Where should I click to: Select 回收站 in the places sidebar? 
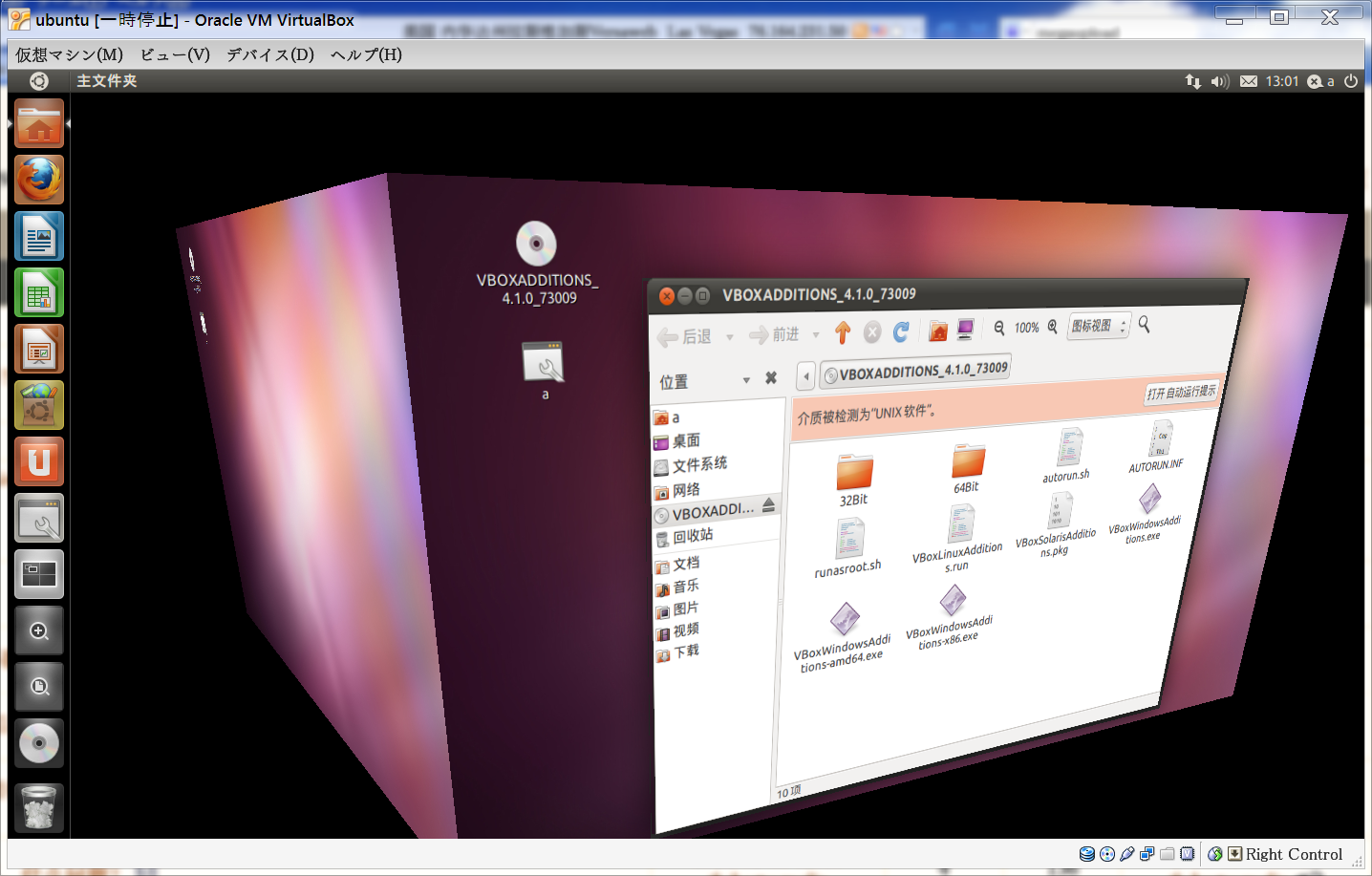pos(684,537)
